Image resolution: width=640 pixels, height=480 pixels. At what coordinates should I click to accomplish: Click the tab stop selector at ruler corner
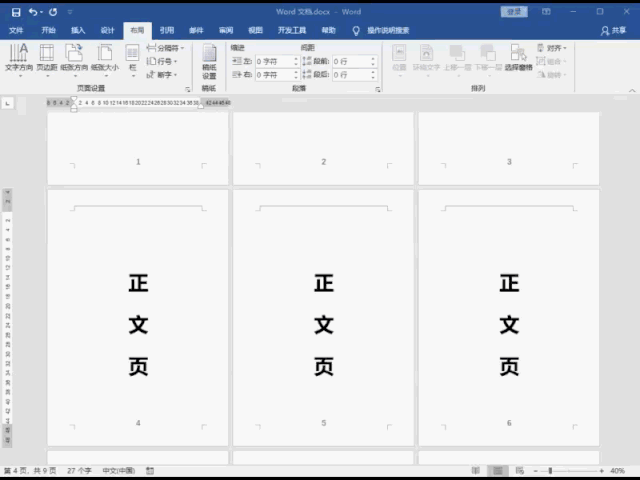click(7, 103)
